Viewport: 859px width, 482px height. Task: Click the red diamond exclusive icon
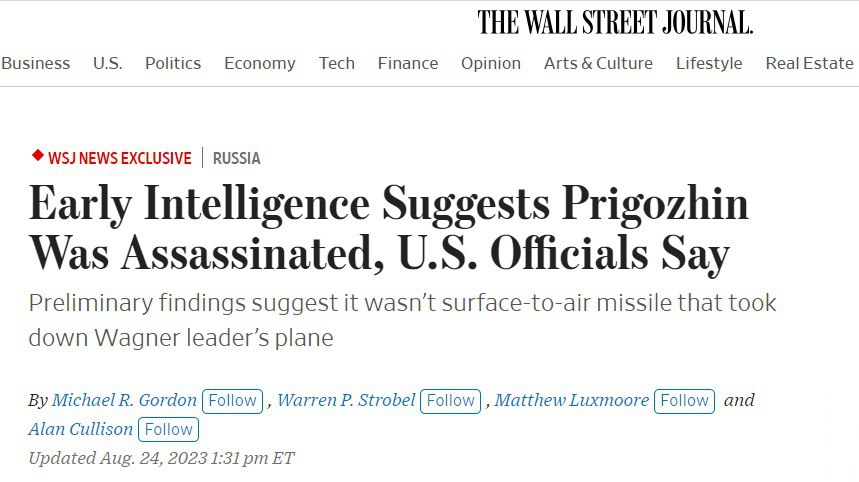click(x=38, y=156)
